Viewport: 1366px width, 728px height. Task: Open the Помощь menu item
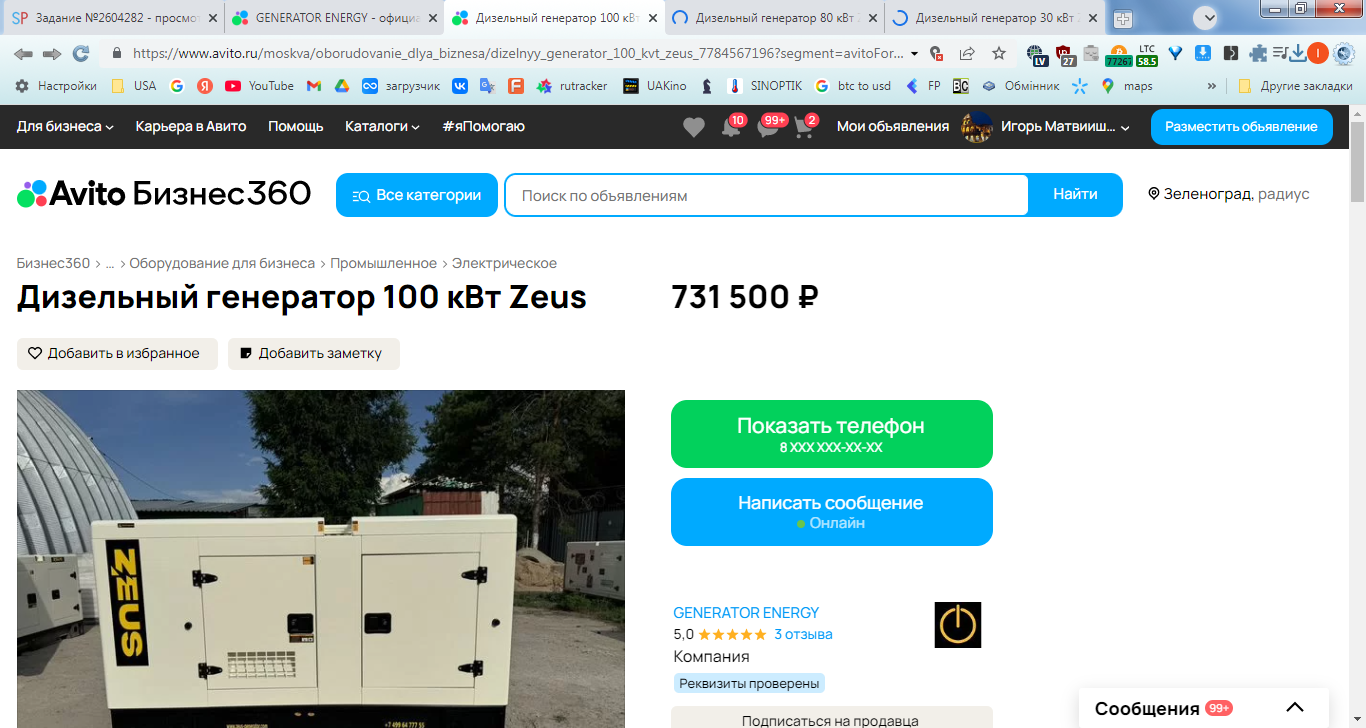tap(296, 127)
